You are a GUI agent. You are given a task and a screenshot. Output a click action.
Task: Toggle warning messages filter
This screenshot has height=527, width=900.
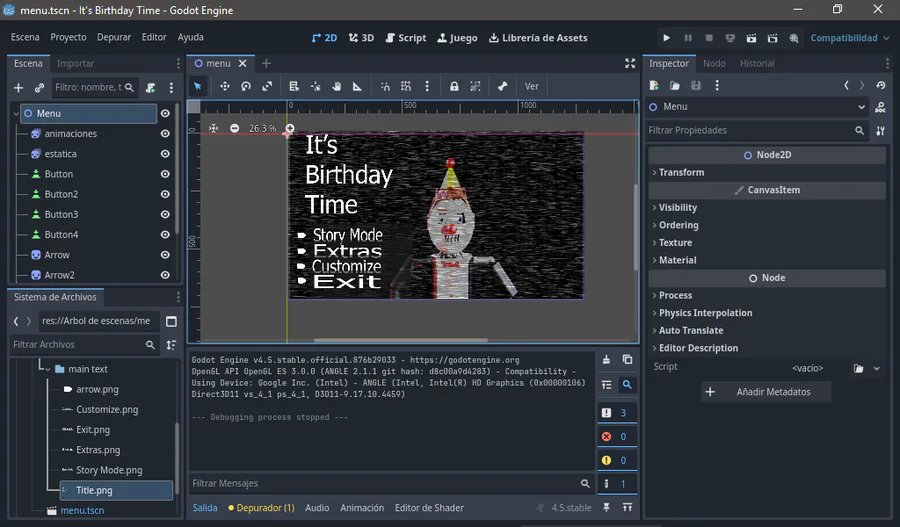(x=617, y=460)
